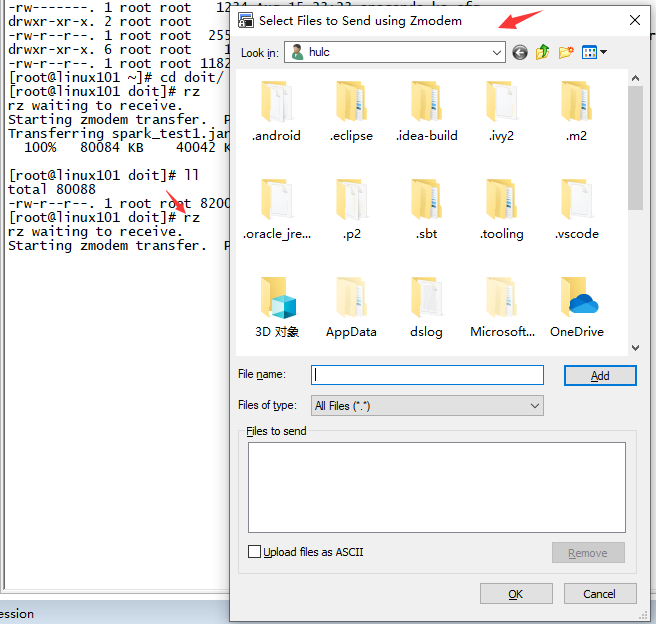Click the file list scrollbar thumb
The image size is (656, 624).
[636, 148]
